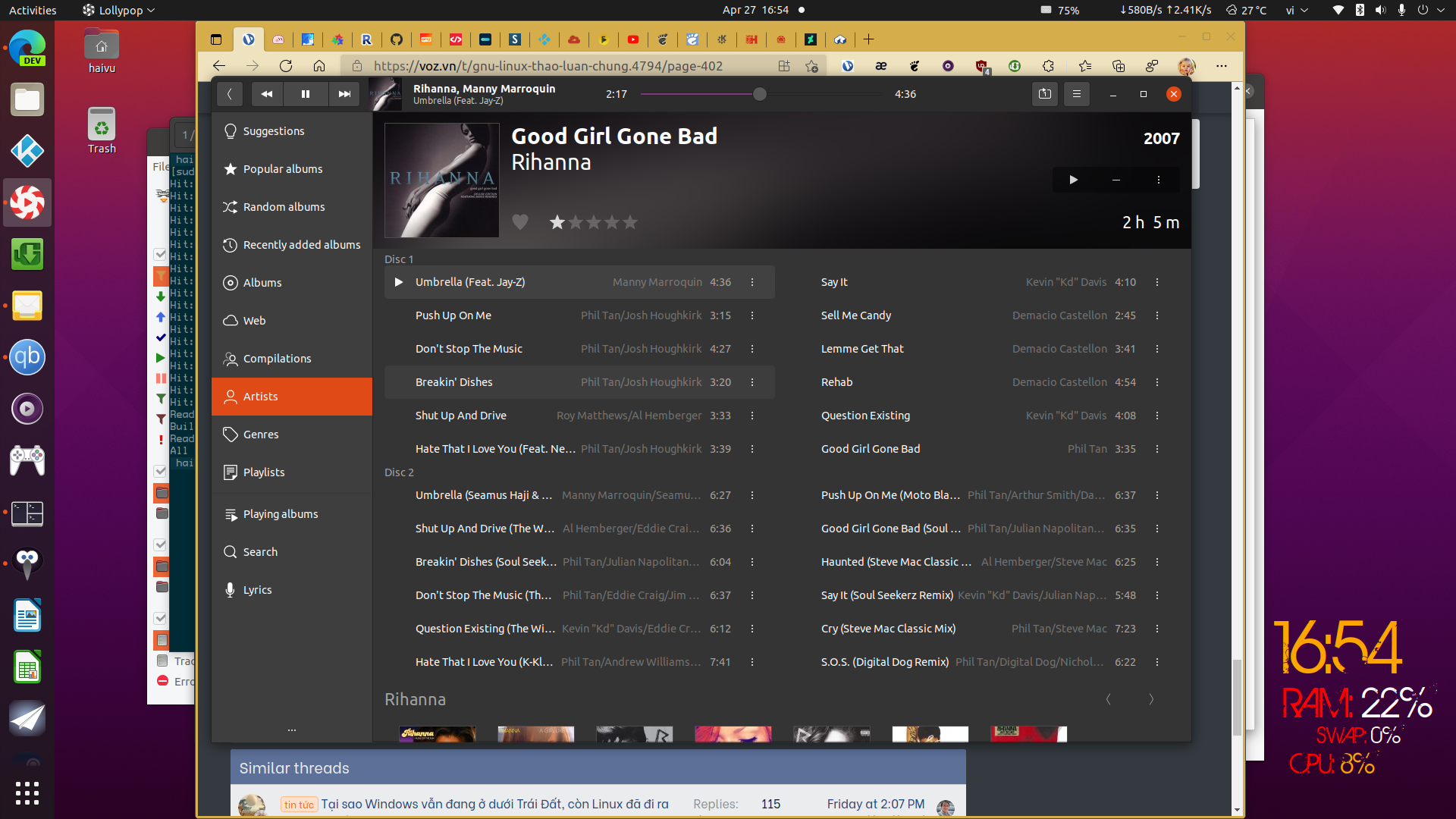Open Recently added albums

[292, 245]
